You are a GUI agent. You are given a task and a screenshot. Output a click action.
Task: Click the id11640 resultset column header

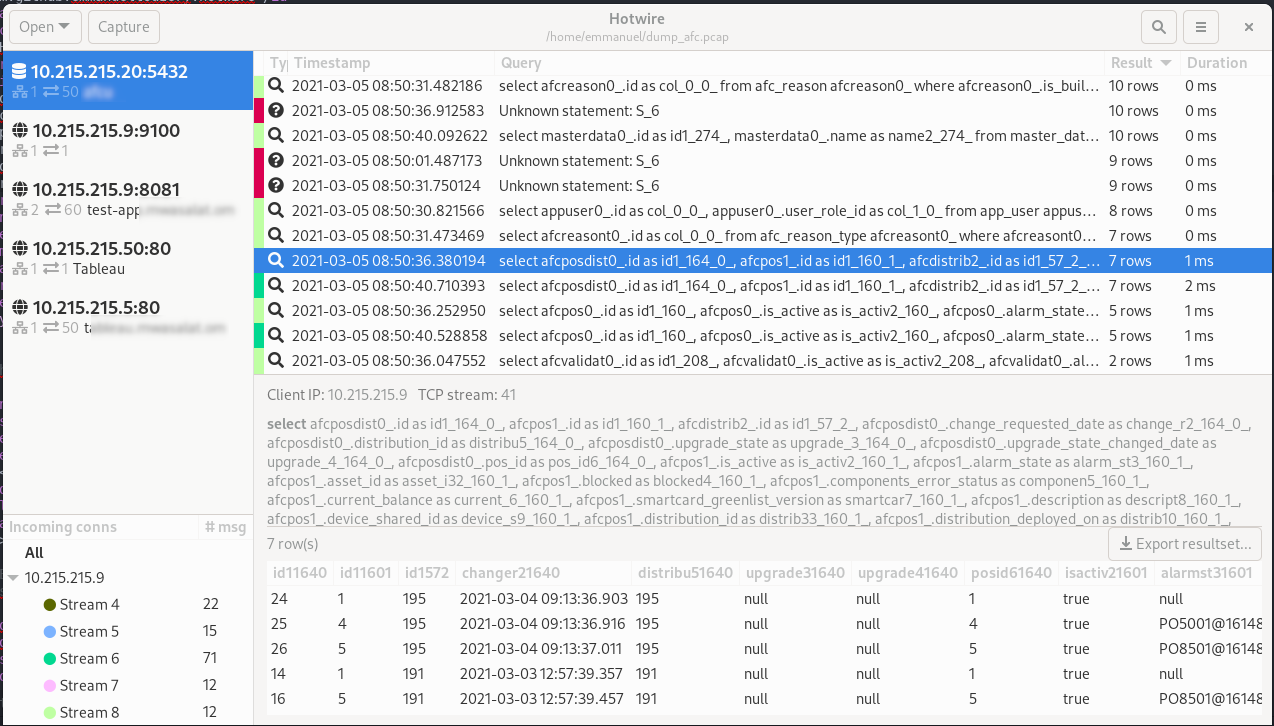300,573
